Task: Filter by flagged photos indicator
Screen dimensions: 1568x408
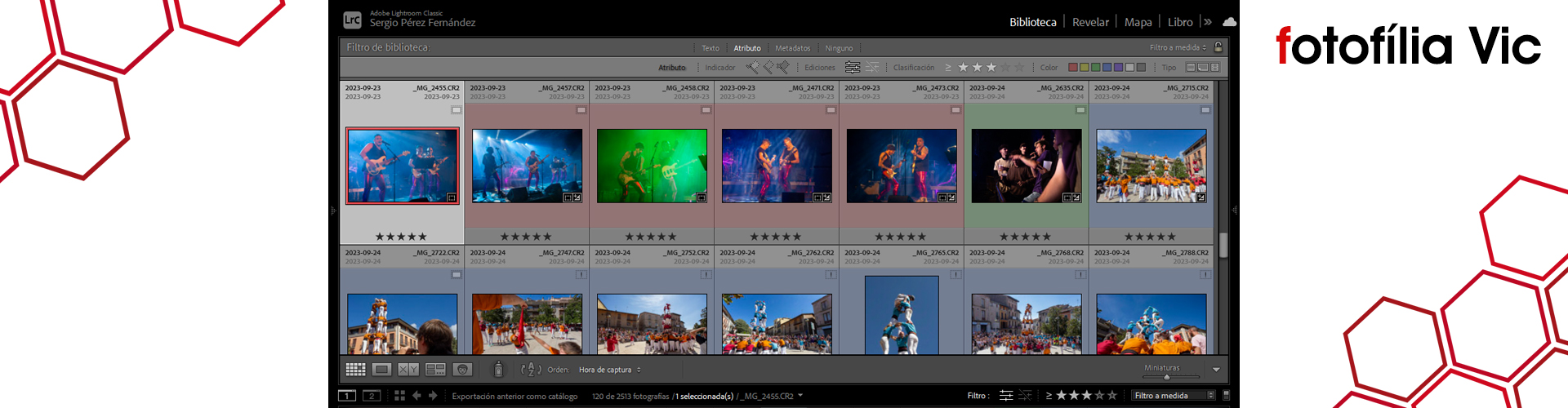Action: (752, 67)
